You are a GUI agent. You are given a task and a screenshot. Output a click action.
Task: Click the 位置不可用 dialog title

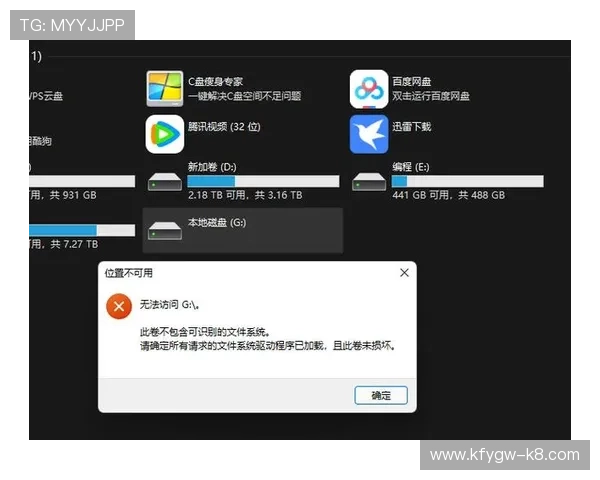pyautogui.click(x=129, y=273)
